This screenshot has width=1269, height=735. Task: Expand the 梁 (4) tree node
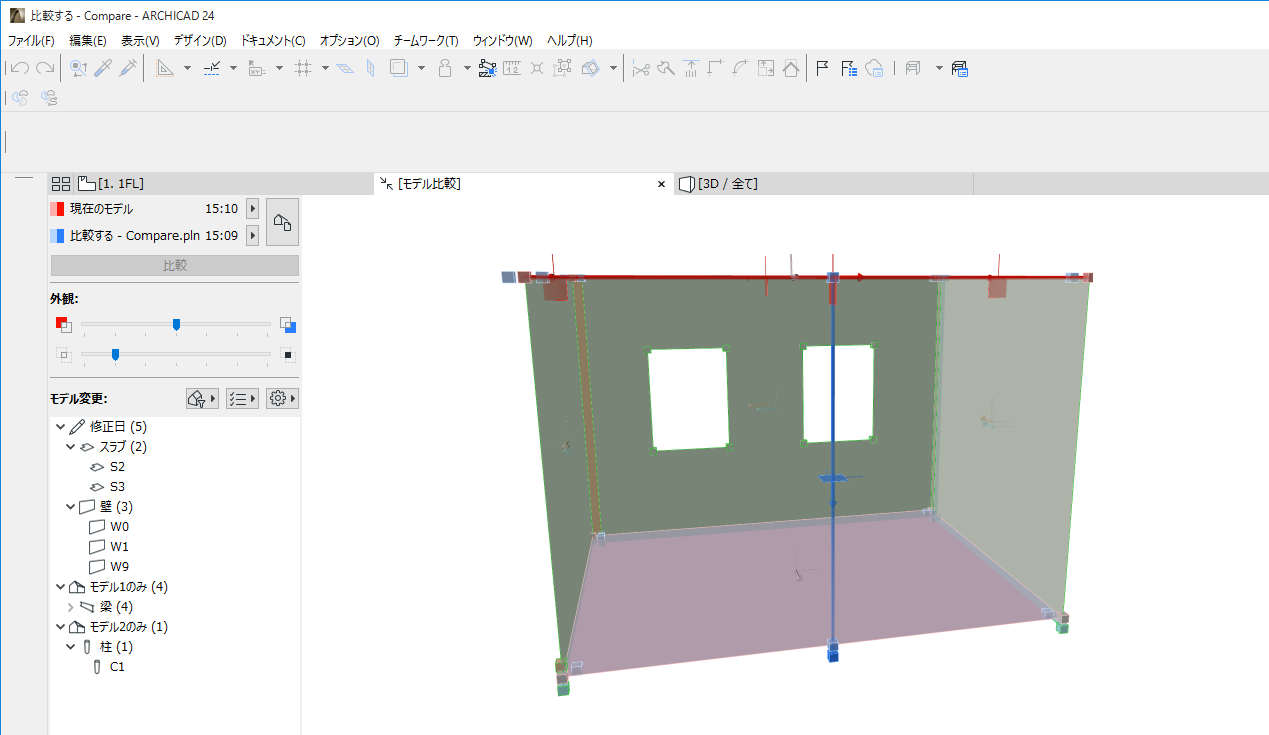[70, 607]
